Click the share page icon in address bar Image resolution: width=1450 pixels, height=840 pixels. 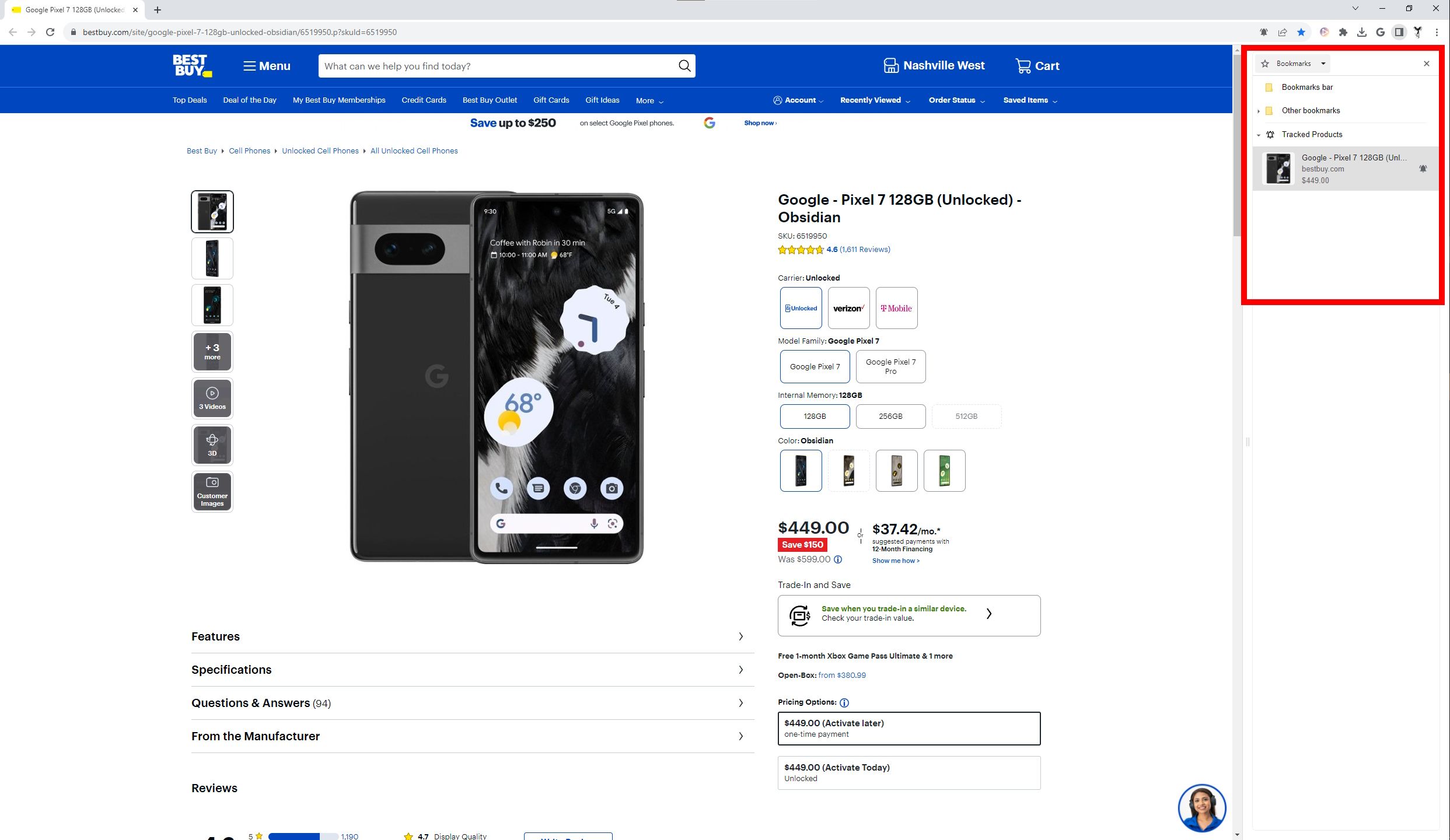pyautogui.click(x=1283, y=32)
